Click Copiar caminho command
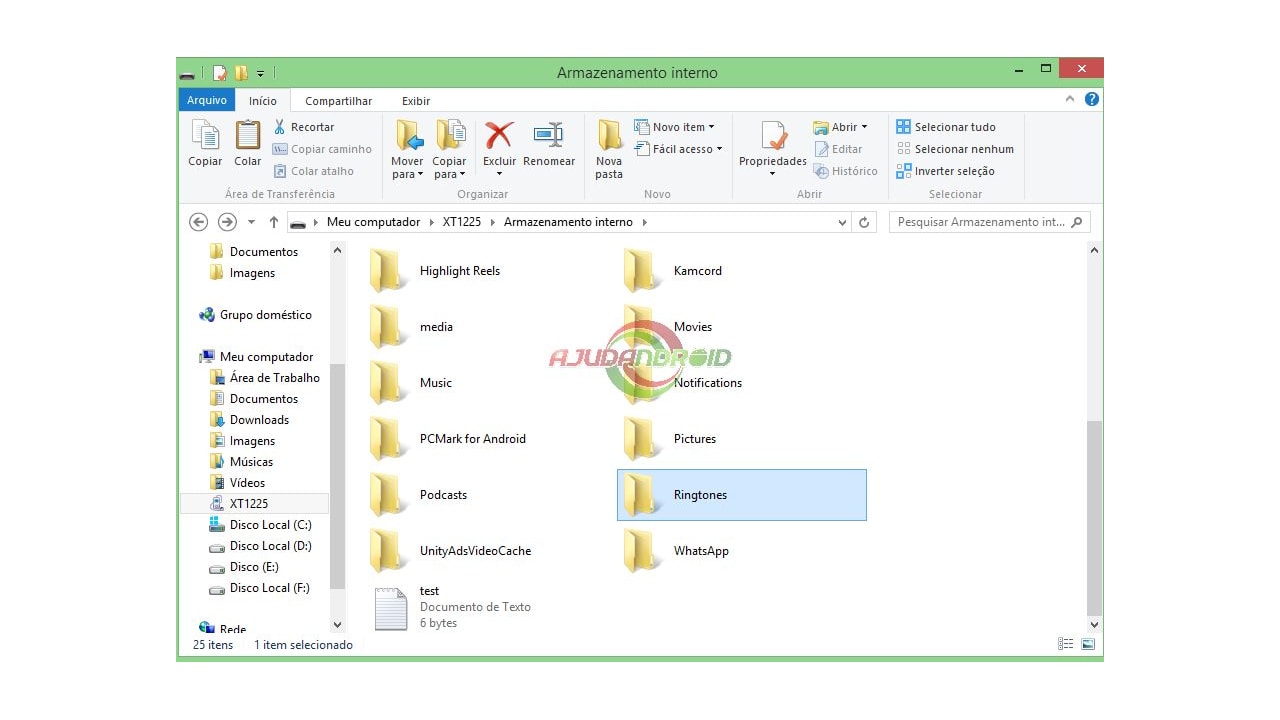 point(322,149)
